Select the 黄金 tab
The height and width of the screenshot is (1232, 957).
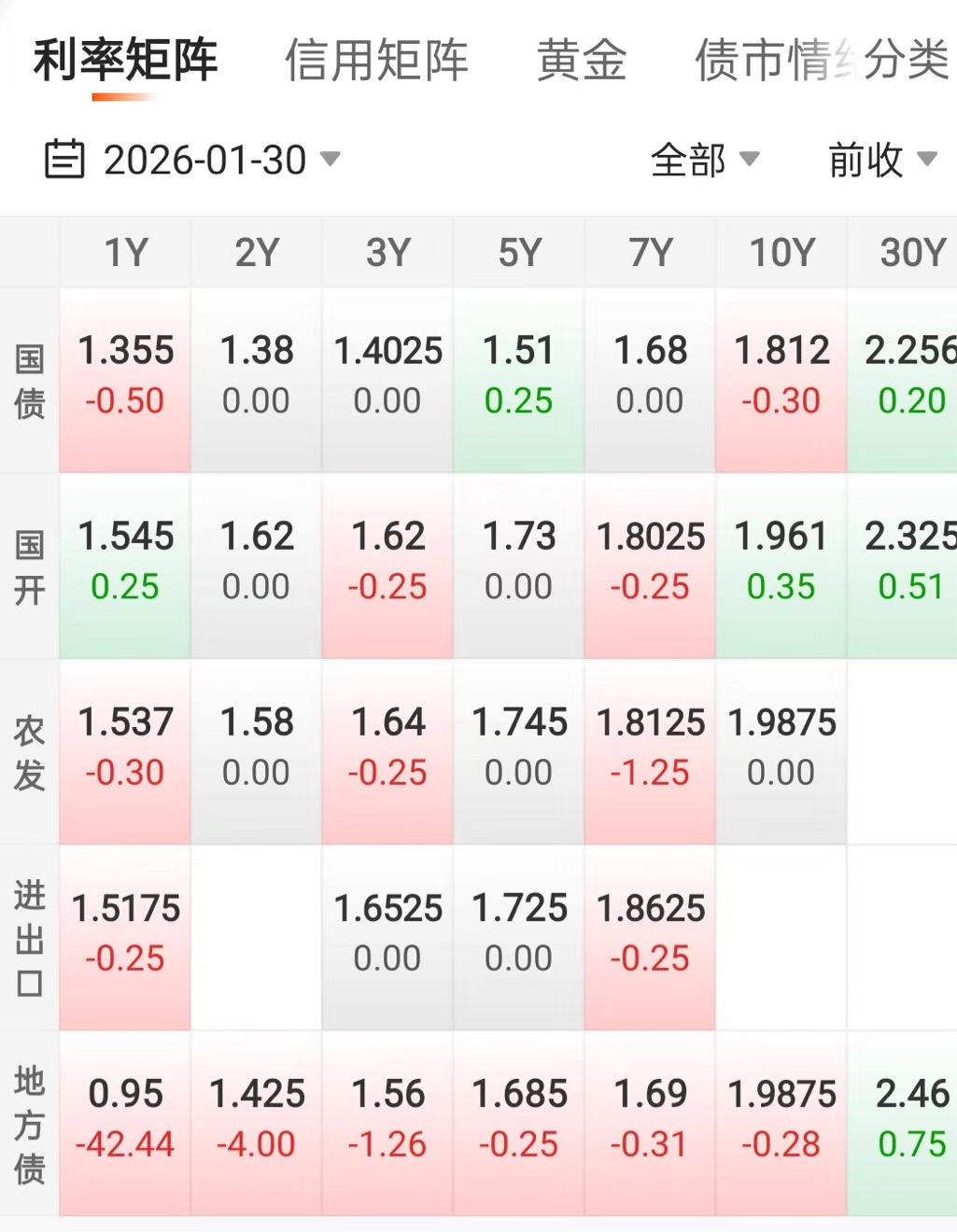tap(581, 61)
